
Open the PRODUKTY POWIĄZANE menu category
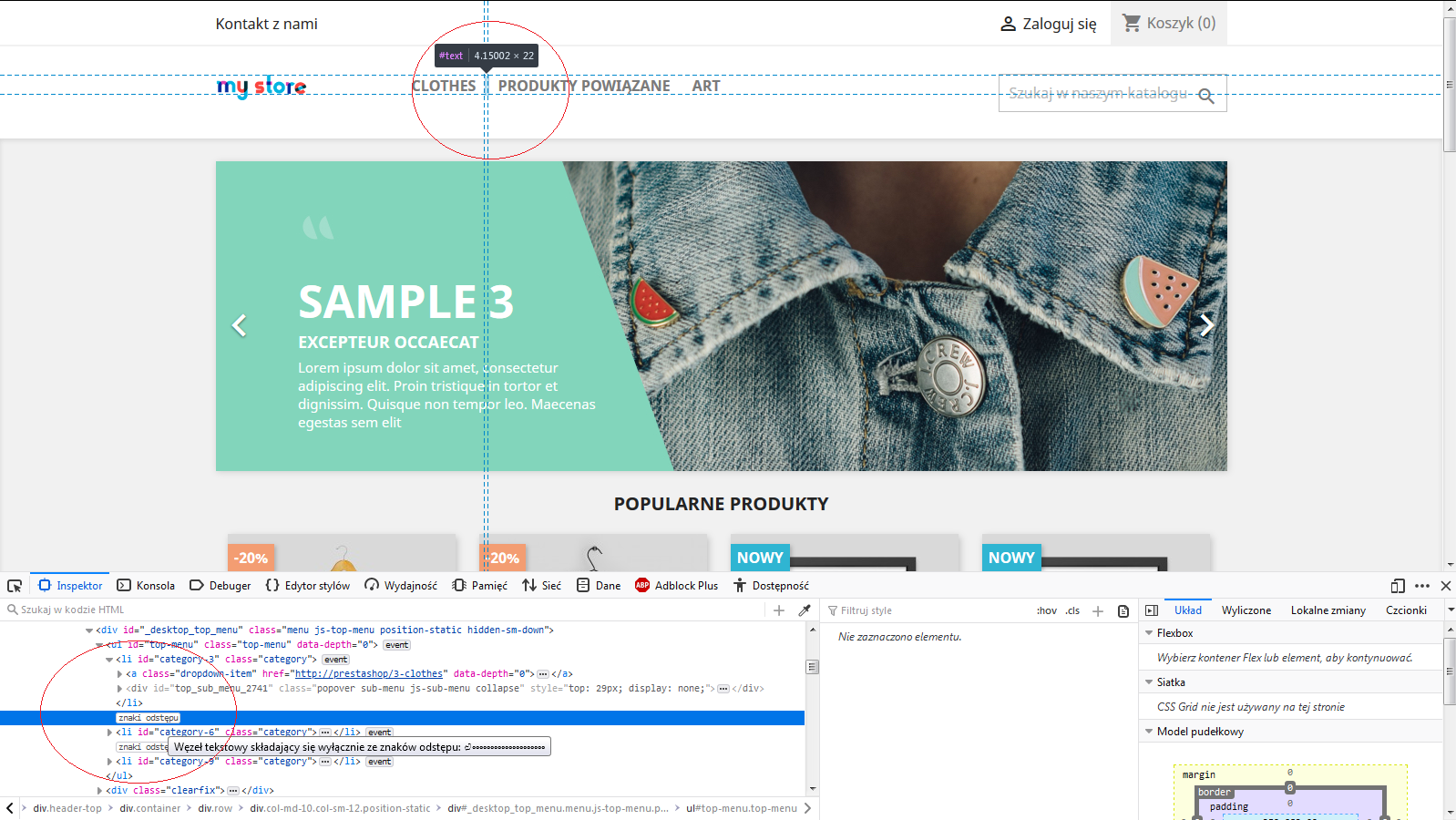tap(584, 86)
